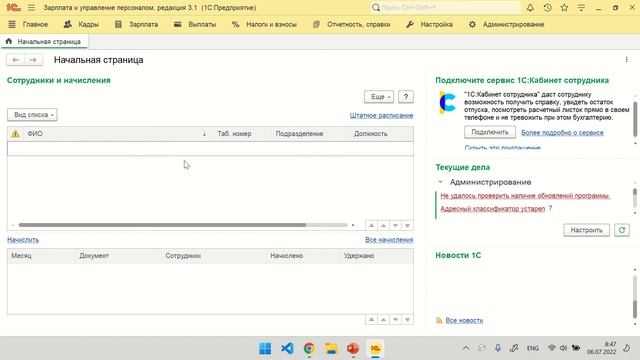
Task: Click the Документ column header
Action: 94,256
